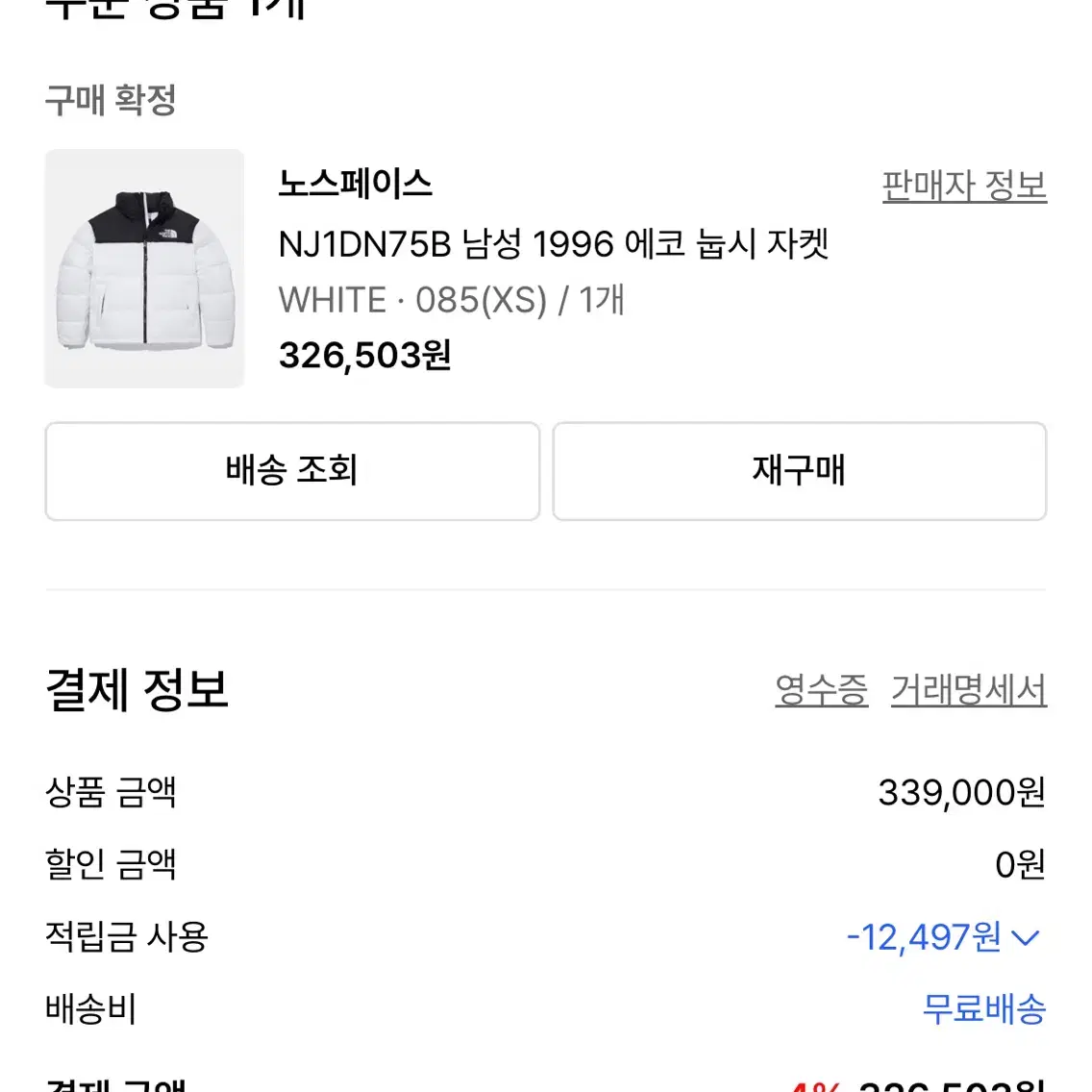Open the 판매자 정보 seller info link
The height and width of the screenshot is (1092, 1092).
(x=962, y=185)
